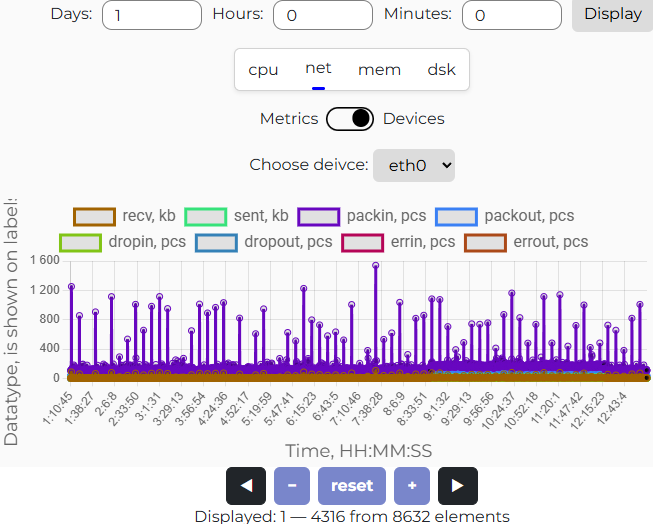Click the Minutes input field

click(512, 15)
